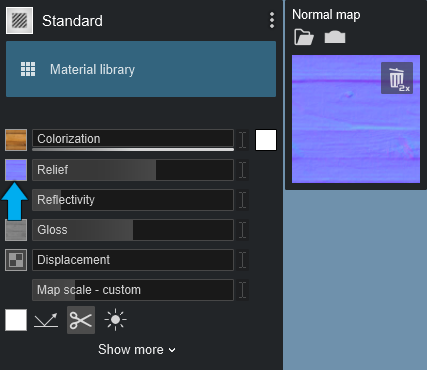Toggle the scissors clipping icon
Image resolution: width=427 pixels, height=370 pixels.
[81, 320]
